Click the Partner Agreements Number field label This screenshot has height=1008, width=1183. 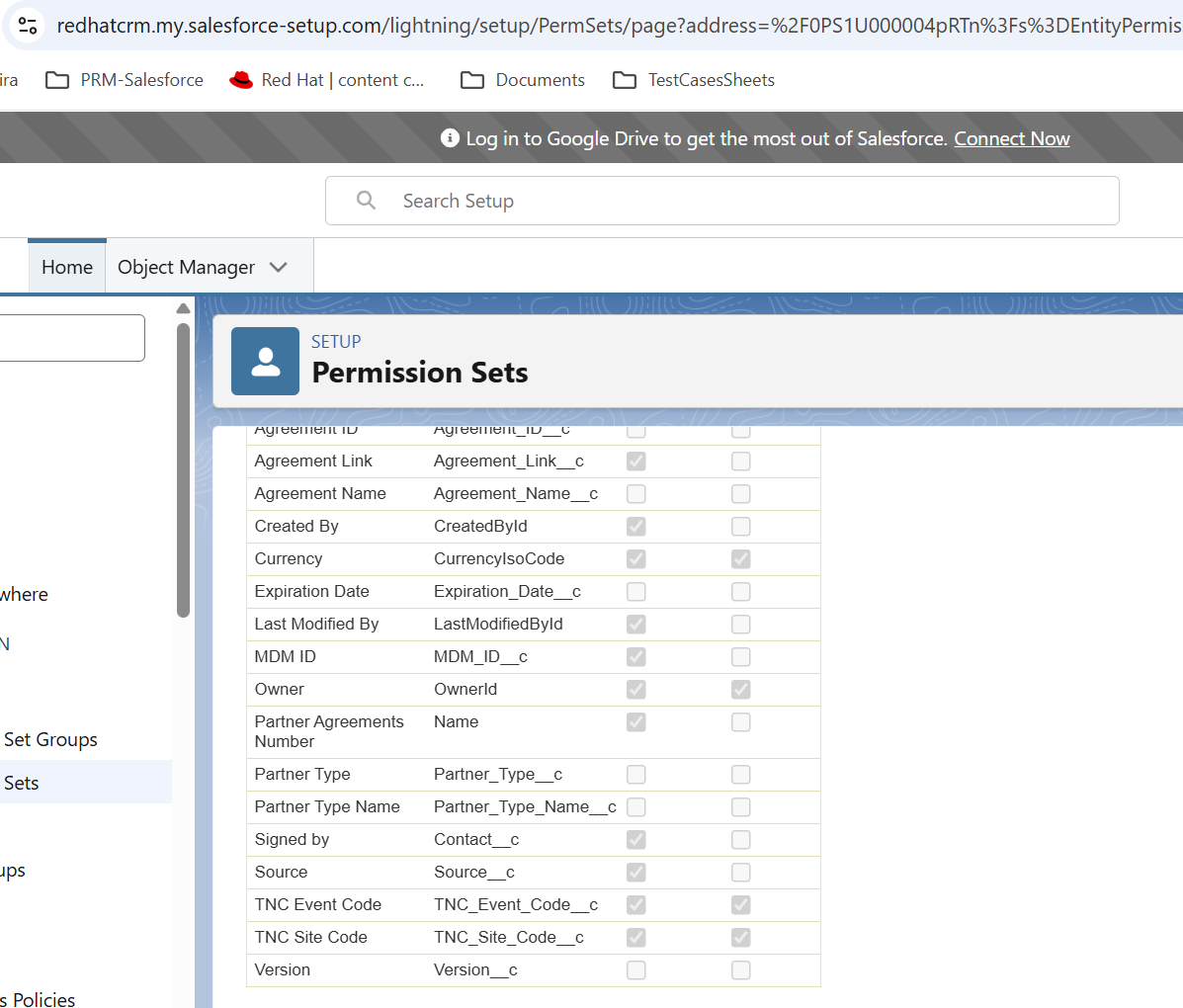coord(329,732)
